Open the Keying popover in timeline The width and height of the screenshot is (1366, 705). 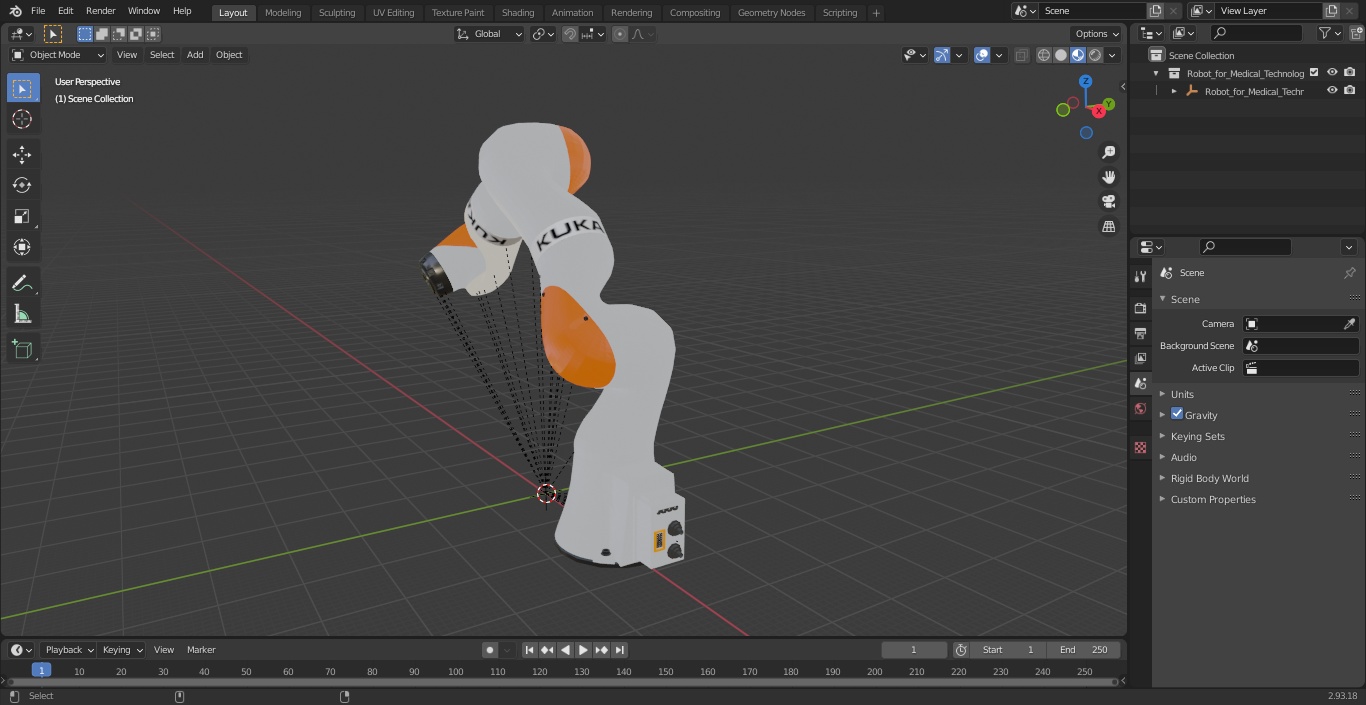tap(121, 650)
